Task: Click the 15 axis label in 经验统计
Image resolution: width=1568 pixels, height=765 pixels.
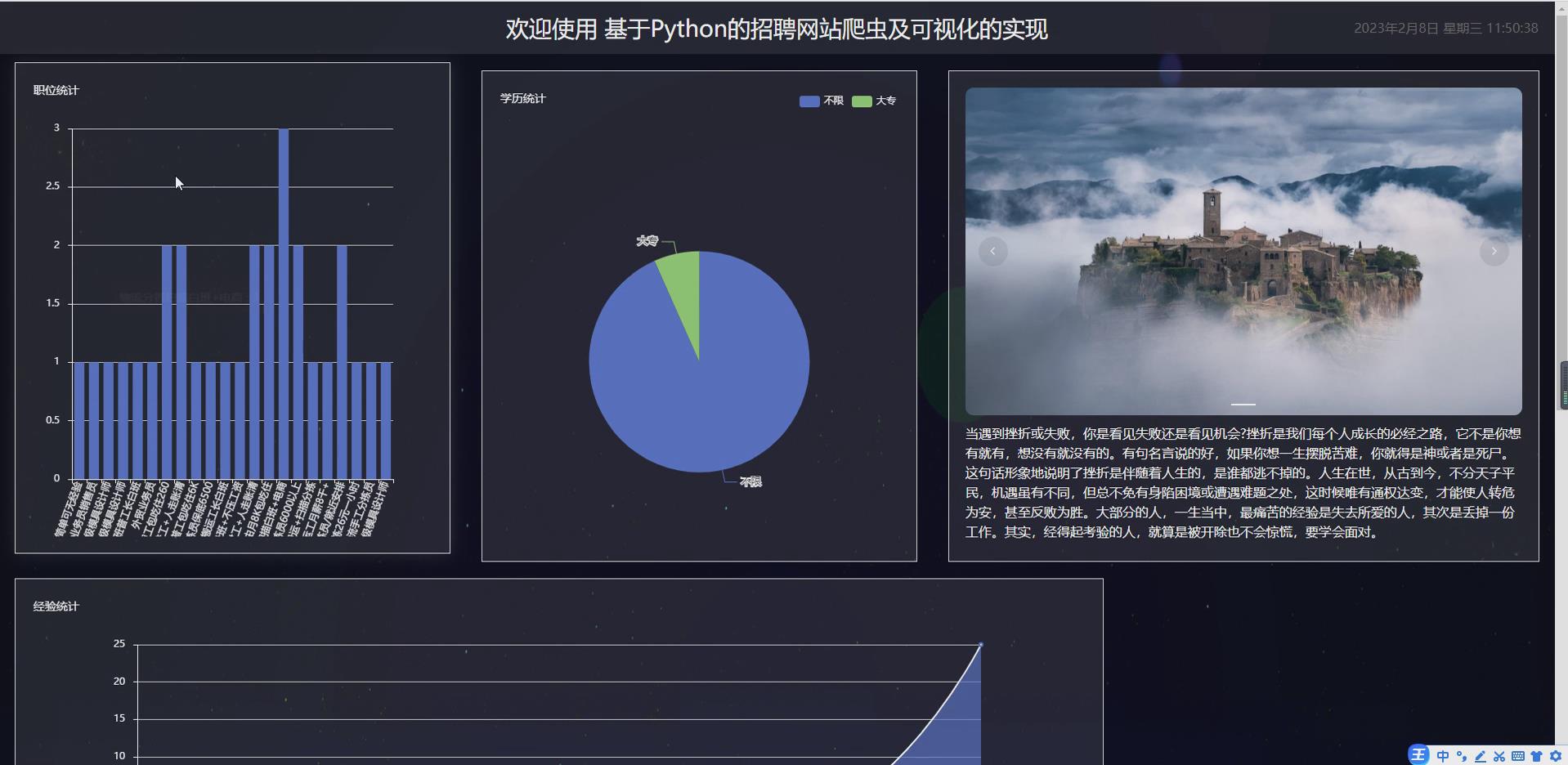Action: (x=119, y=718)
